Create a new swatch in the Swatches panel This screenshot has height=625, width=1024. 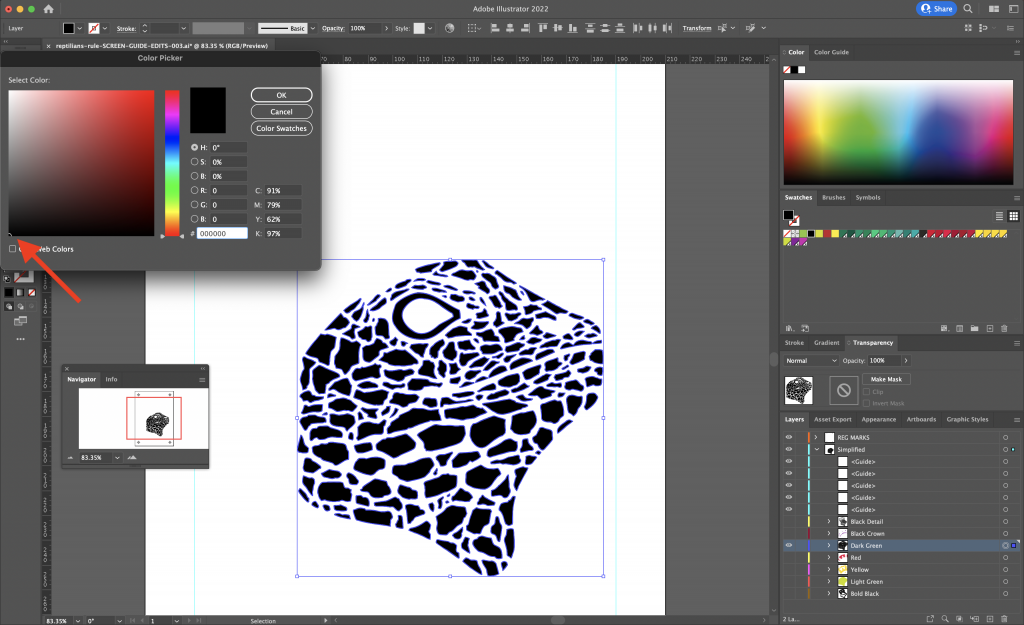[x=990, y=328]
